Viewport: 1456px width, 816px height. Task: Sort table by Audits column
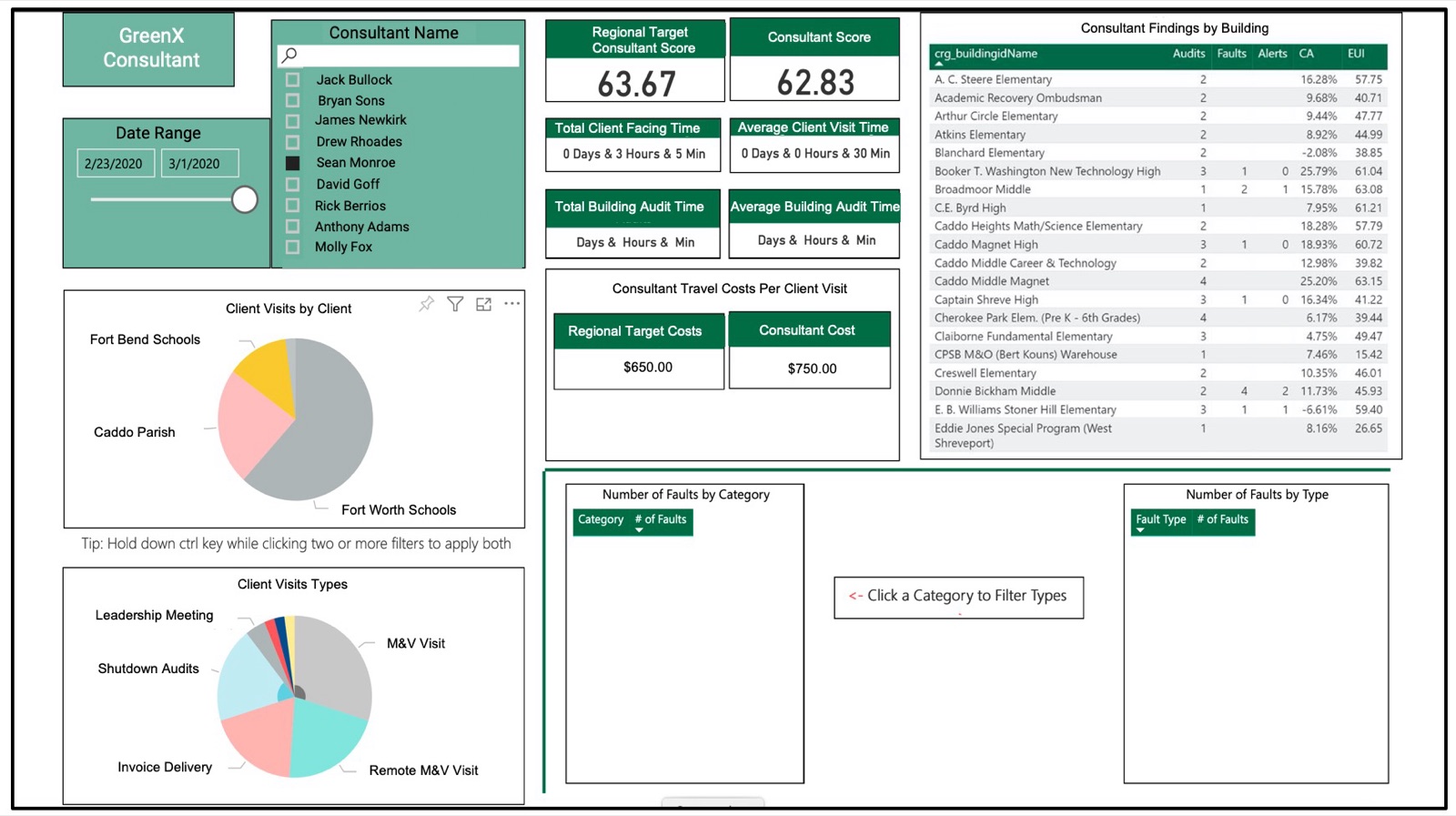coord(1188,54)
